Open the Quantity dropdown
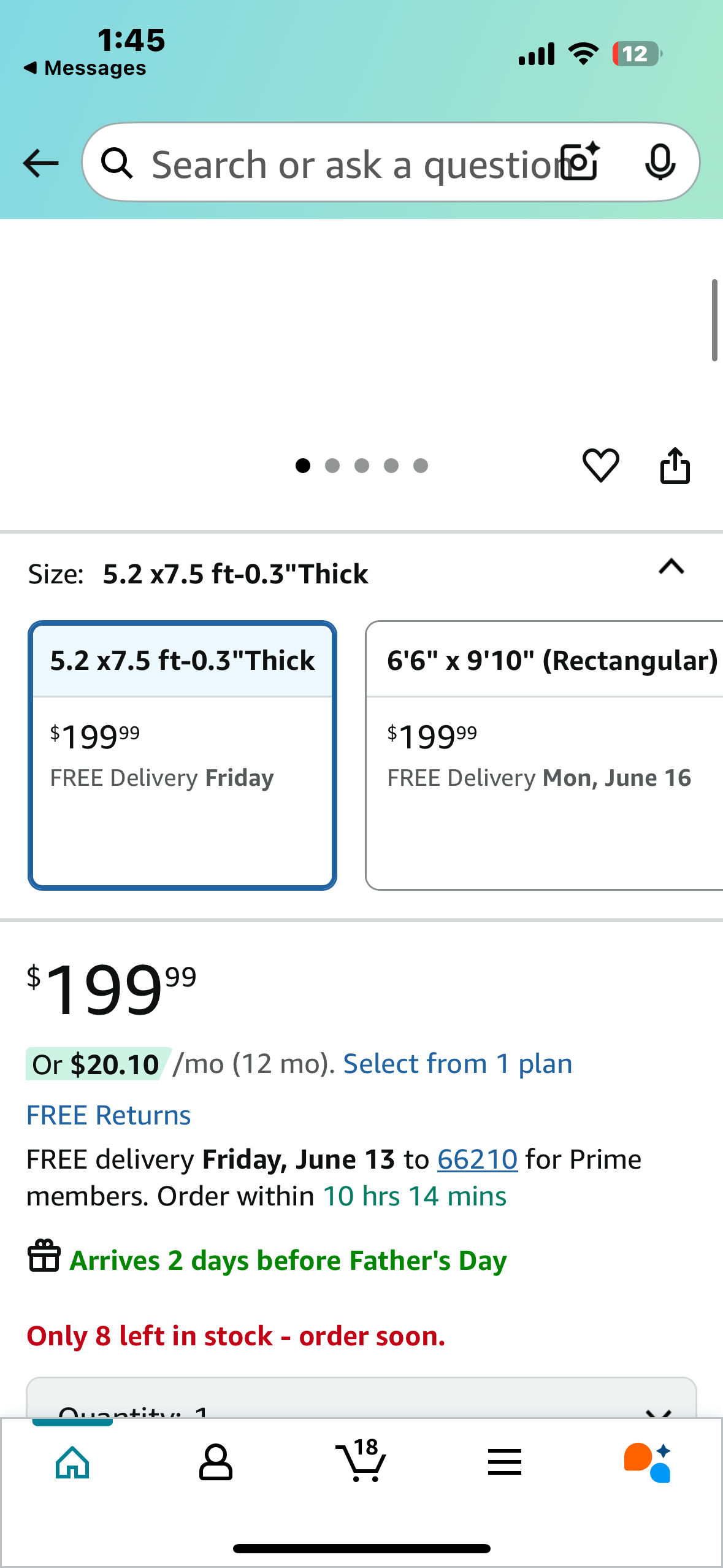 pos(361,1398)
